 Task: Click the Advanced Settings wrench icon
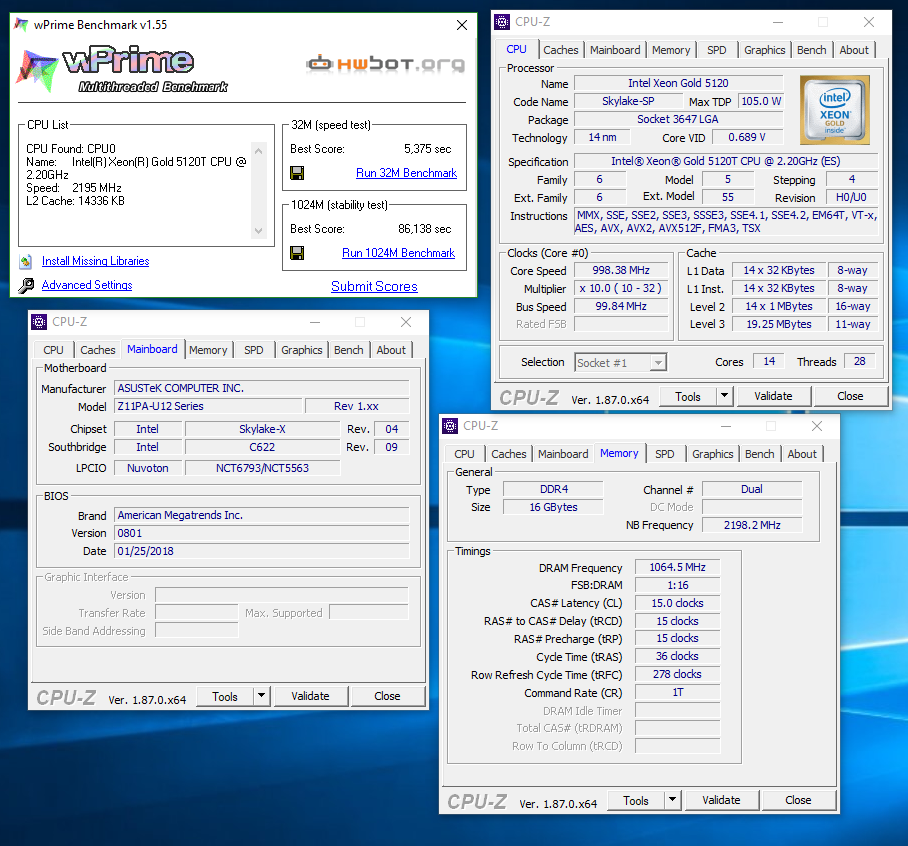[x=26, y=285]
